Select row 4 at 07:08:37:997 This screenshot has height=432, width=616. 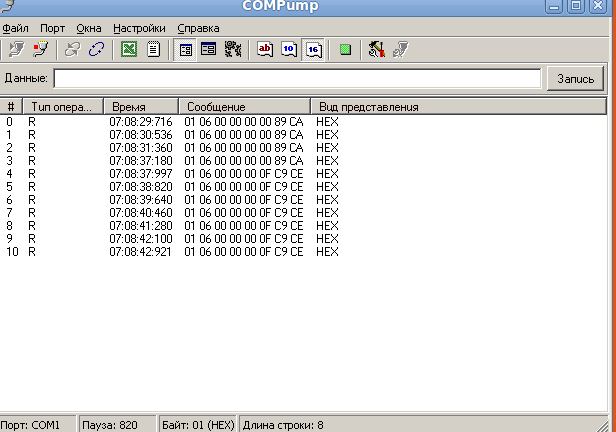[303, 174]
